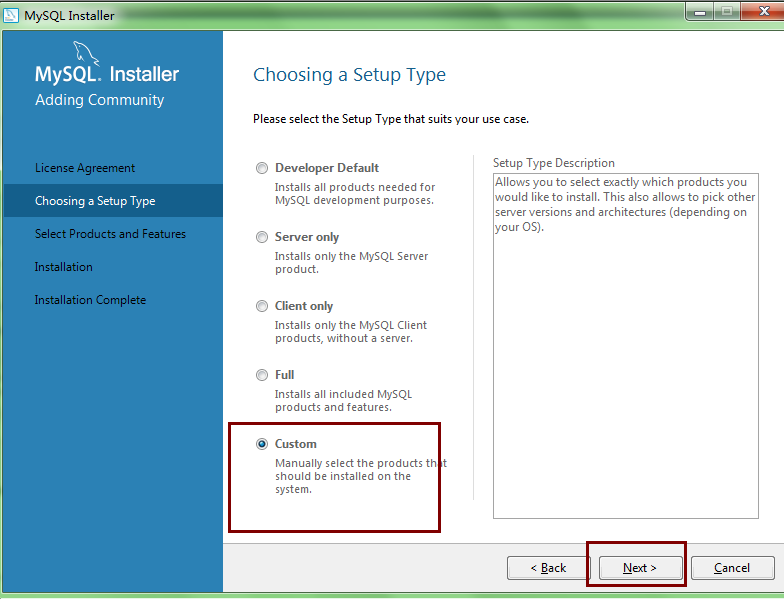Click 'Please select the Setup Type' instruction text
The height and width of the screenshot is (599, 784).
pyautogui.click(x=391, y=119)
